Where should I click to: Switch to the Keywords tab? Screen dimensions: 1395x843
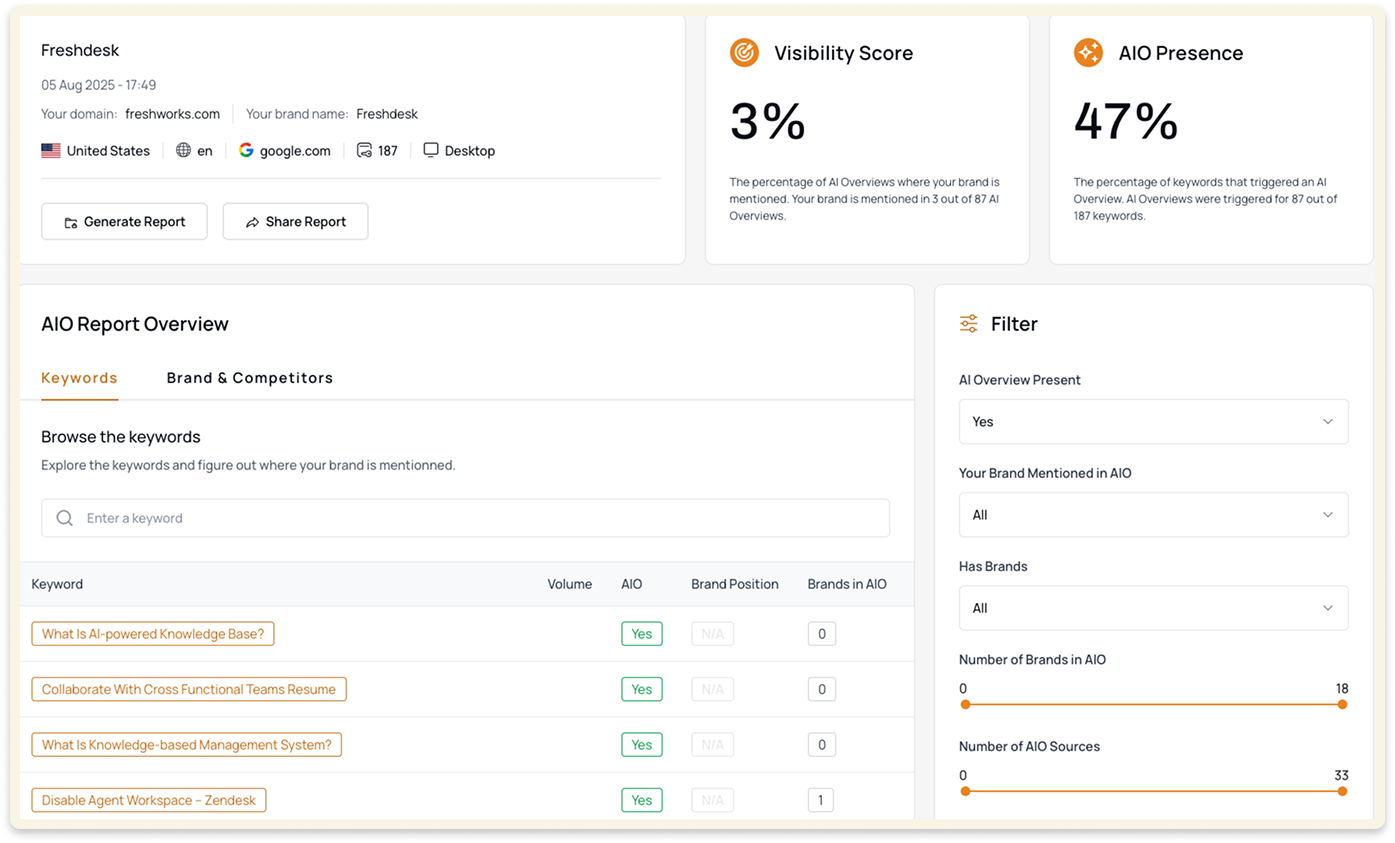coord(79,378)
